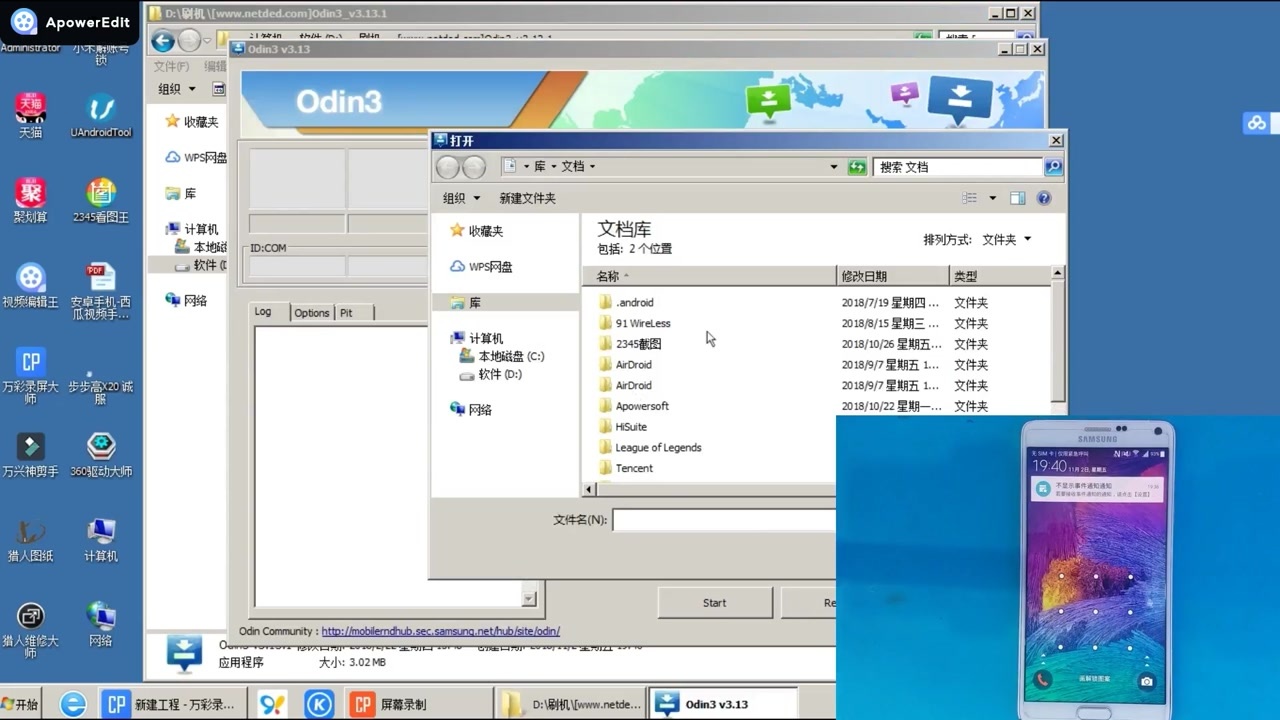Screen dimensions: 1280x720
Task: Click the arrow after 库 in address path
Action: tap(554, 167)
